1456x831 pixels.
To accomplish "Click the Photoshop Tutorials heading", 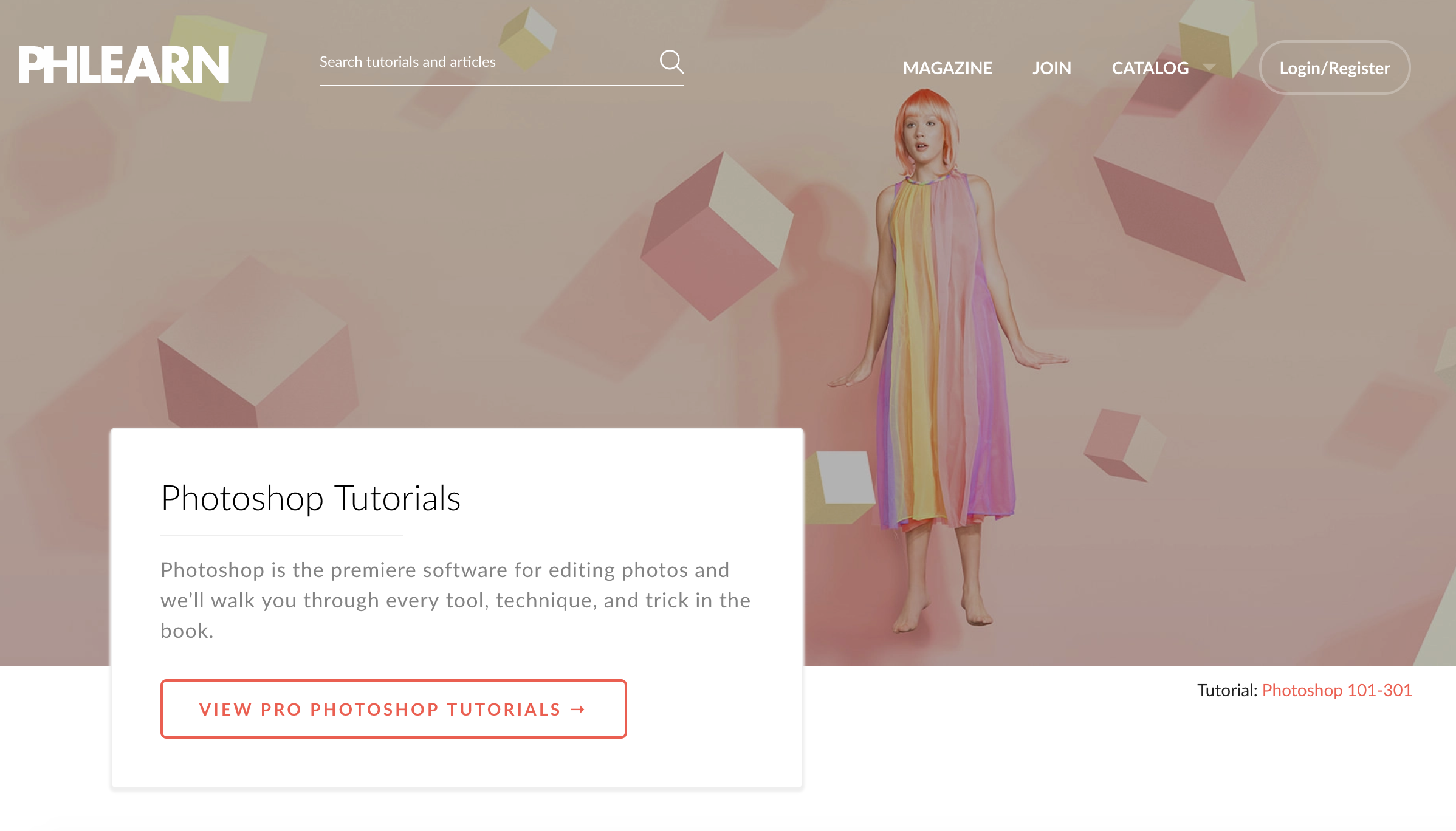I will pyautogui.click(x=311, y=498).
